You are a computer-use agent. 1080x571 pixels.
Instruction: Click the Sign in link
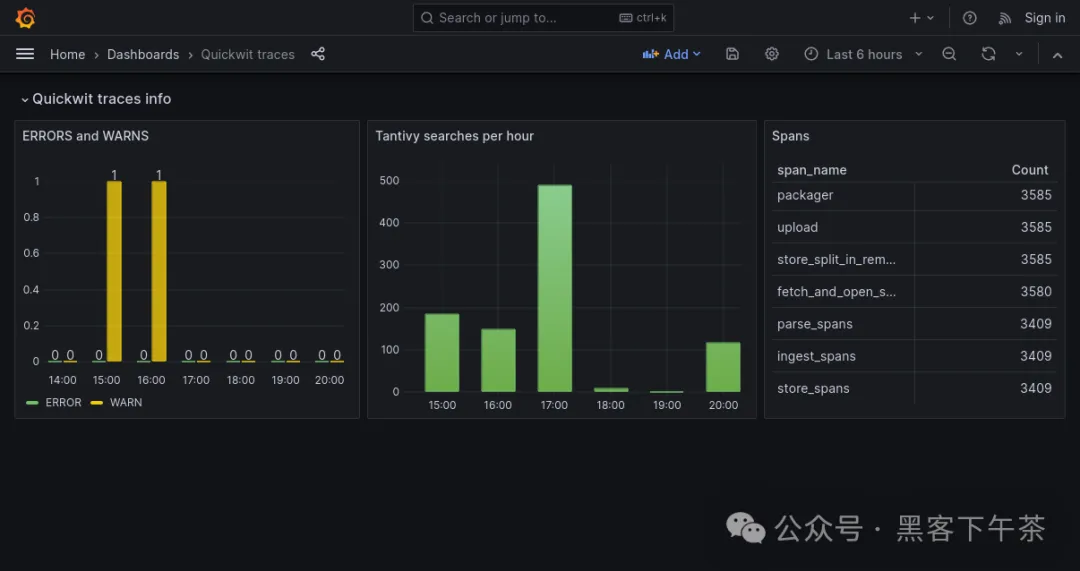click(x=1044, y=18)
